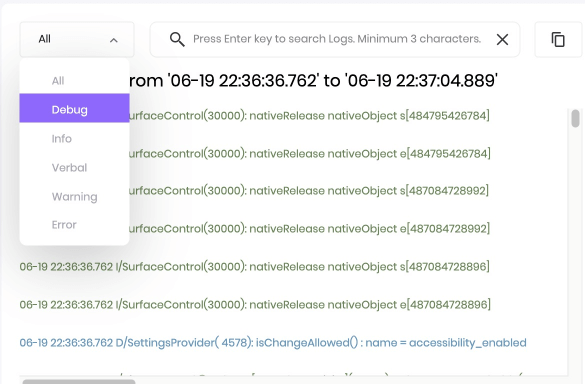
Task: Click log line nativeObject s[484795426784]
Action: pyautogui.click(x=309, y=116)
